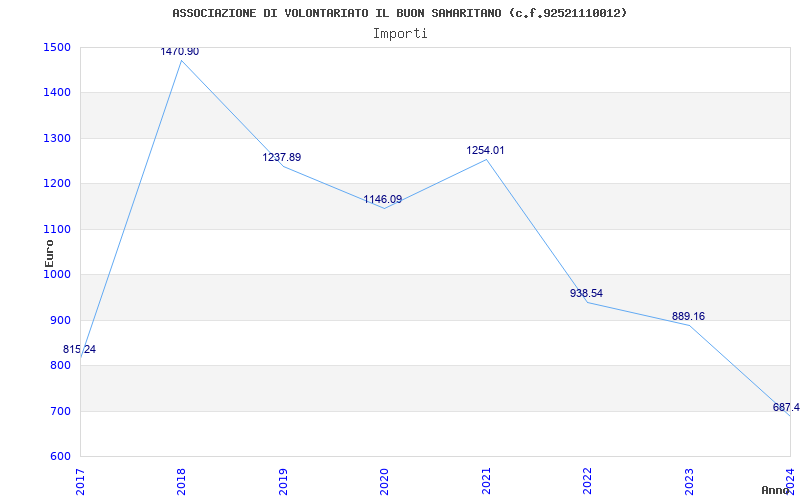Click the Anno axis title

pyautogui.click(x=775, y=490)
